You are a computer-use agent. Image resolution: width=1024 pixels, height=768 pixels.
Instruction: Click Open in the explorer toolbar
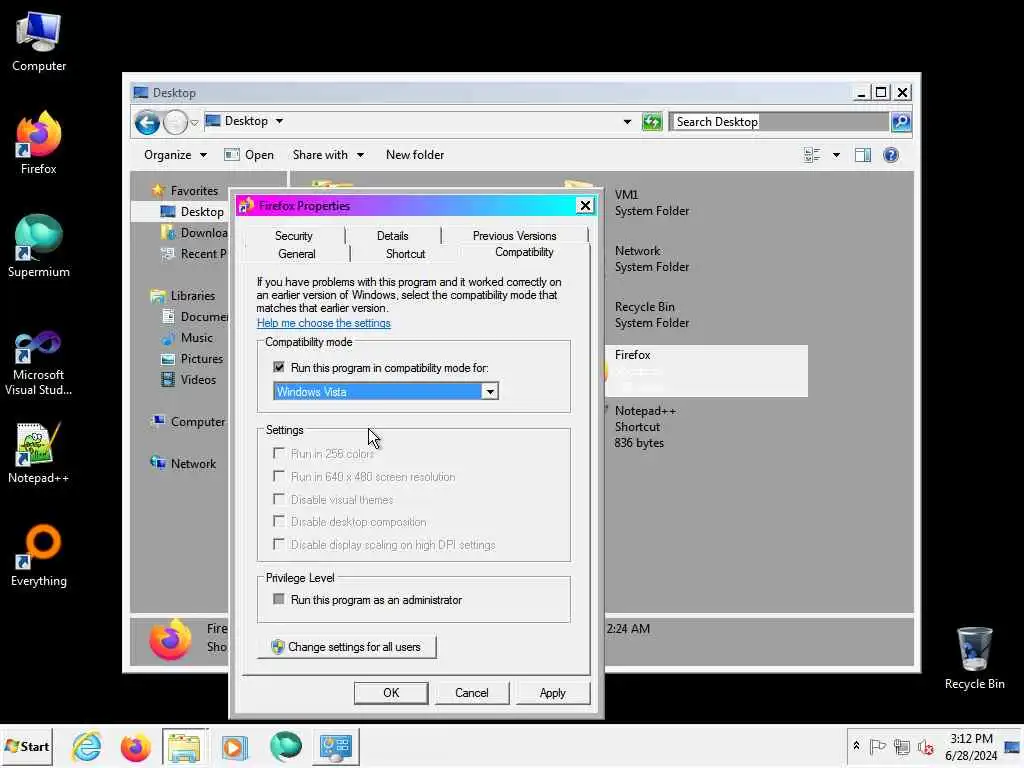[249, 155]
